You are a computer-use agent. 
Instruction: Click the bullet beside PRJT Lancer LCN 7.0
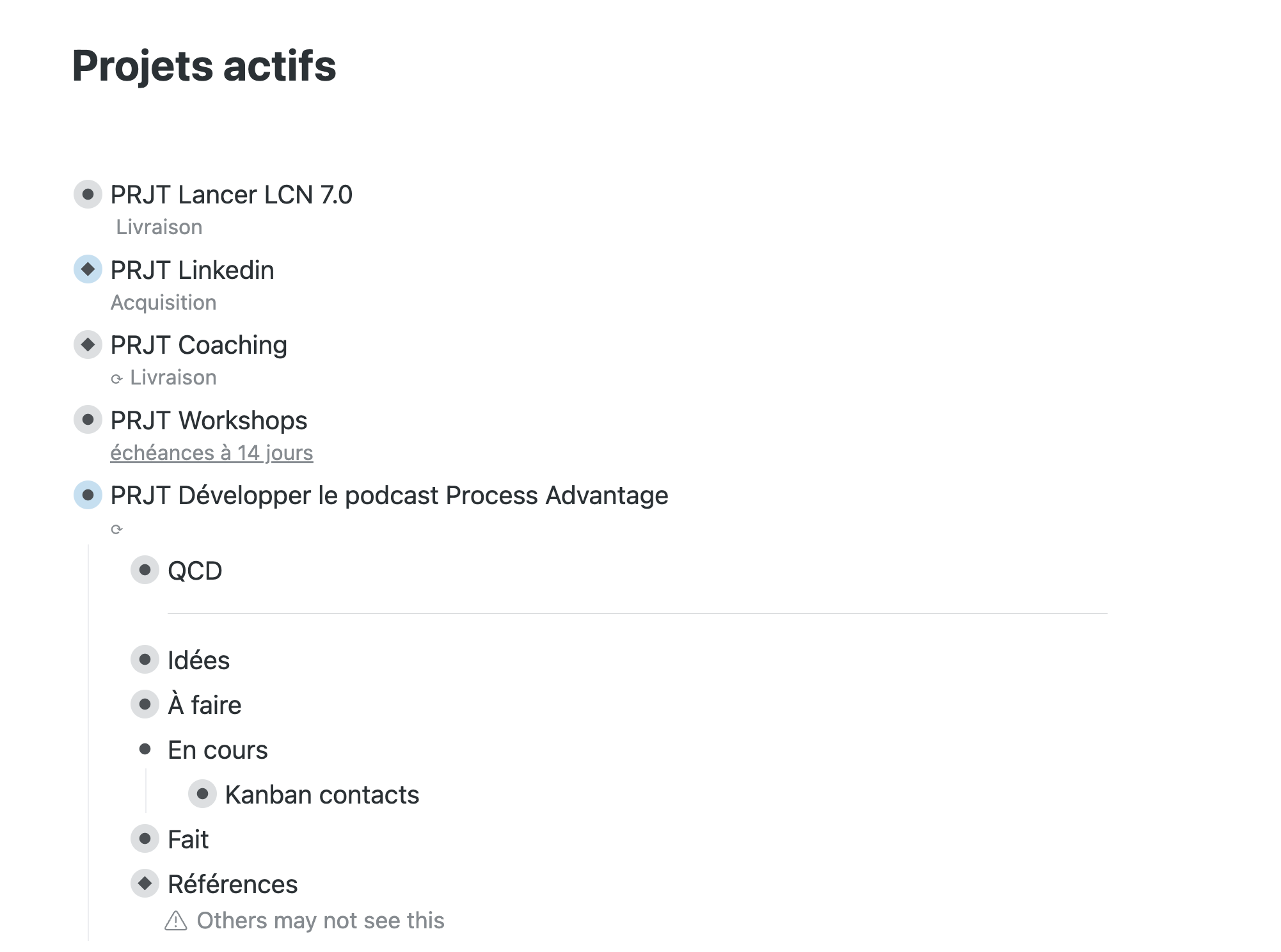pyautogui.click(x=88, y=194)
